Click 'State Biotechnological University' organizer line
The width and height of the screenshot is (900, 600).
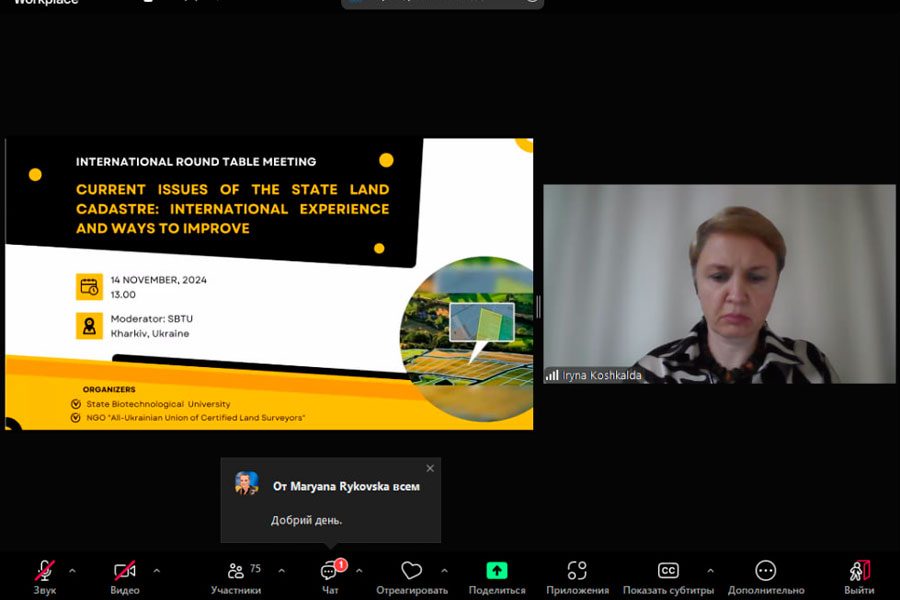[158, 404]
